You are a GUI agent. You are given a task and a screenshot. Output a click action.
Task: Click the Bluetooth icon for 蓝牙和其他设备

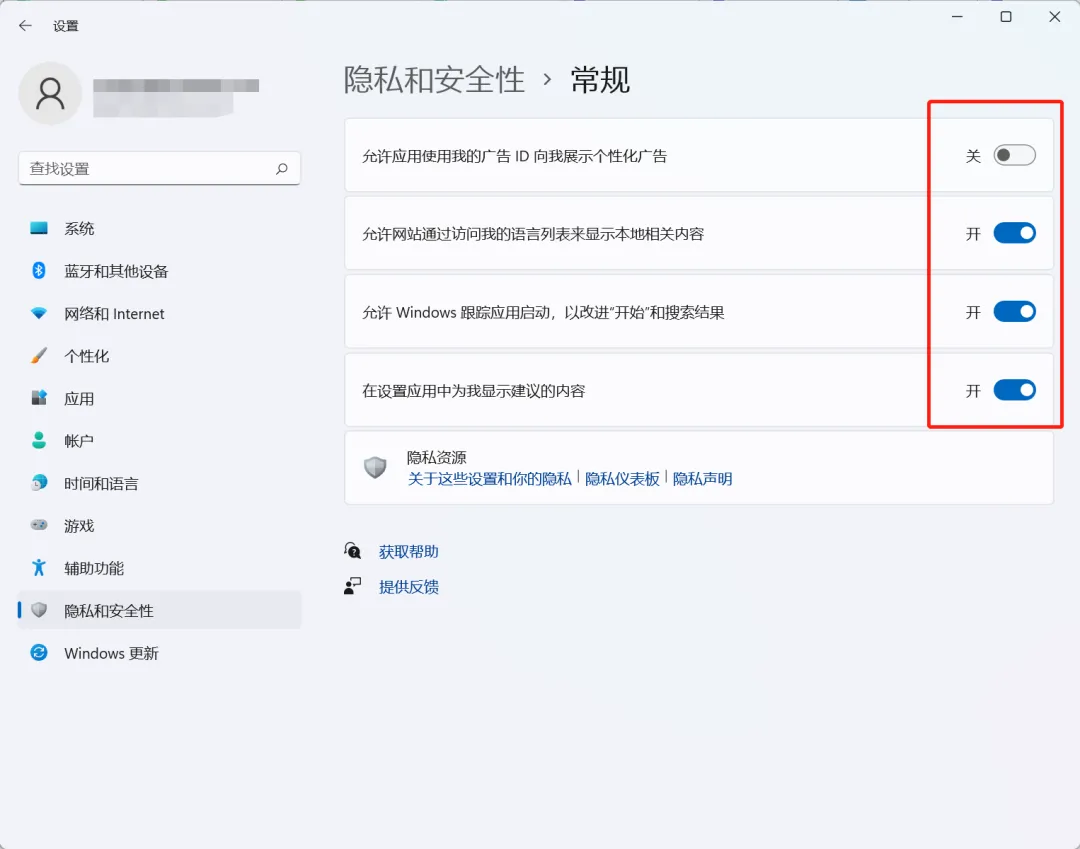[39, 271]
